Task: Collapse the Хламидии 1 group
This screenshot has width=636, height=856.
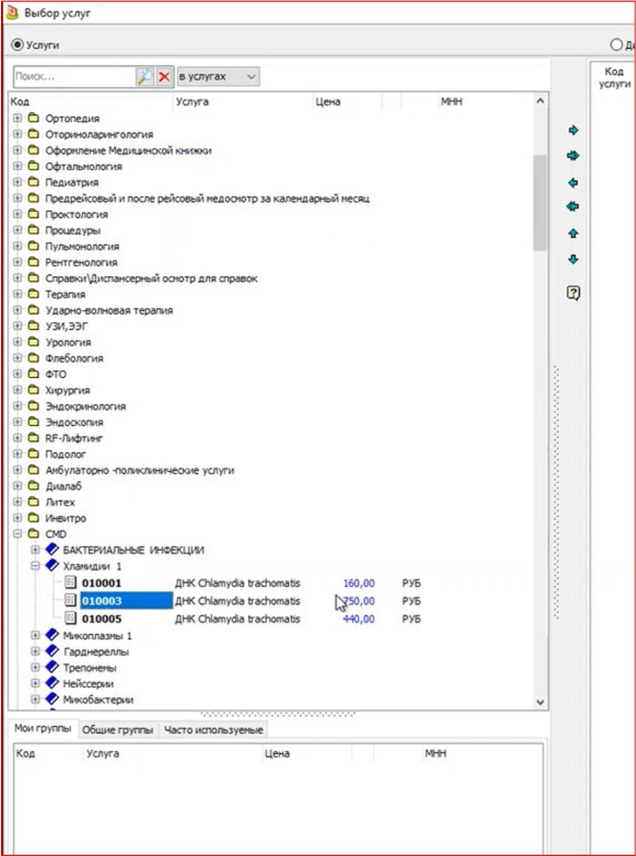Action: (36, 566)
